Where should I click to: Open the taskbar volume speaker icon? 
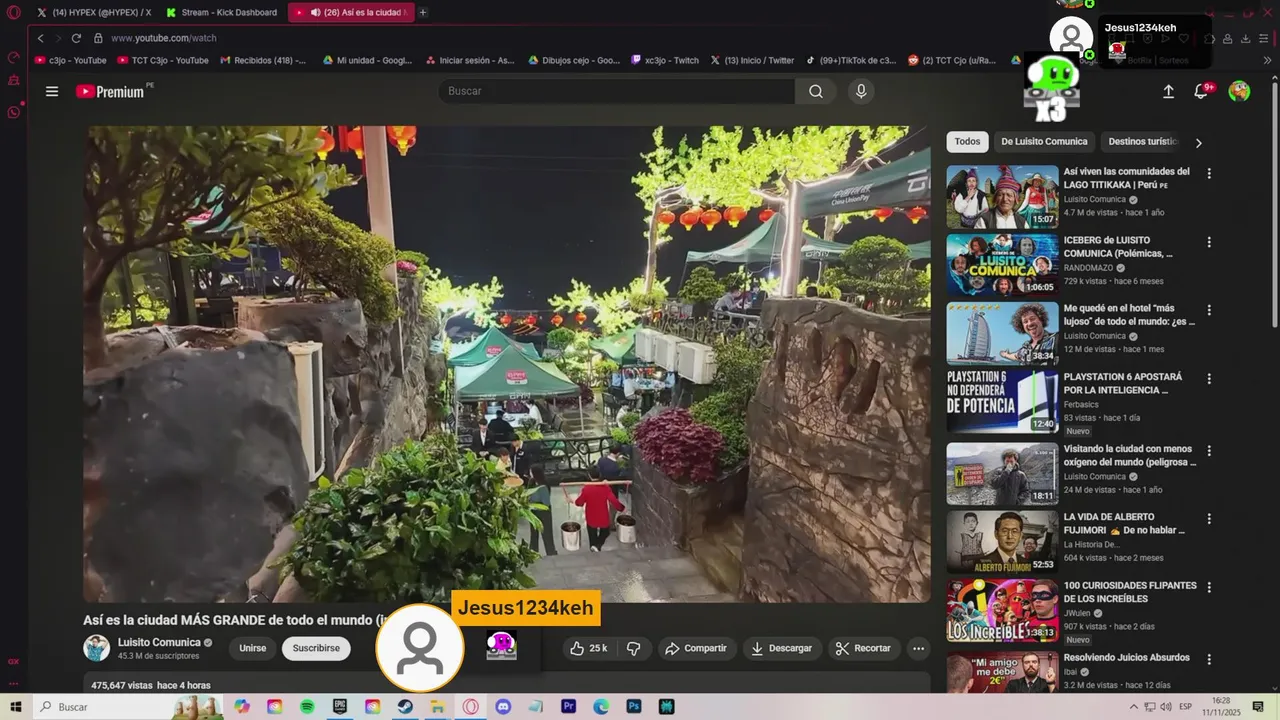(x=1166, y=707)
